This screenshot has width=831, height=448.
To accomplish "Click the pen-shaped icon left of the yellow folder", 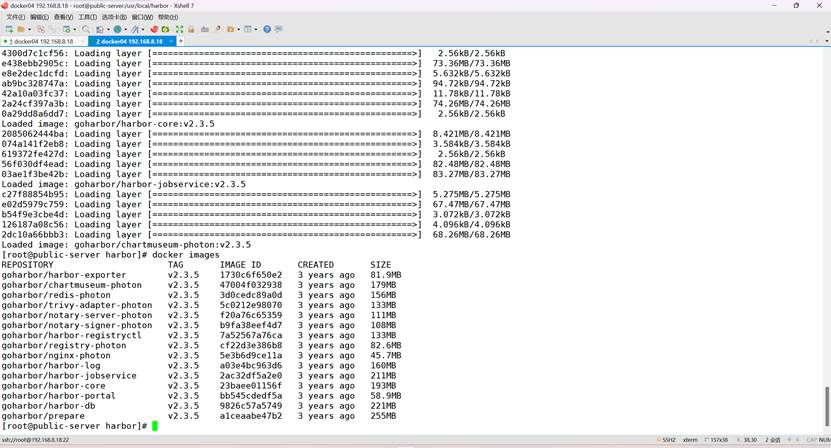I will (x=218, y=29).
